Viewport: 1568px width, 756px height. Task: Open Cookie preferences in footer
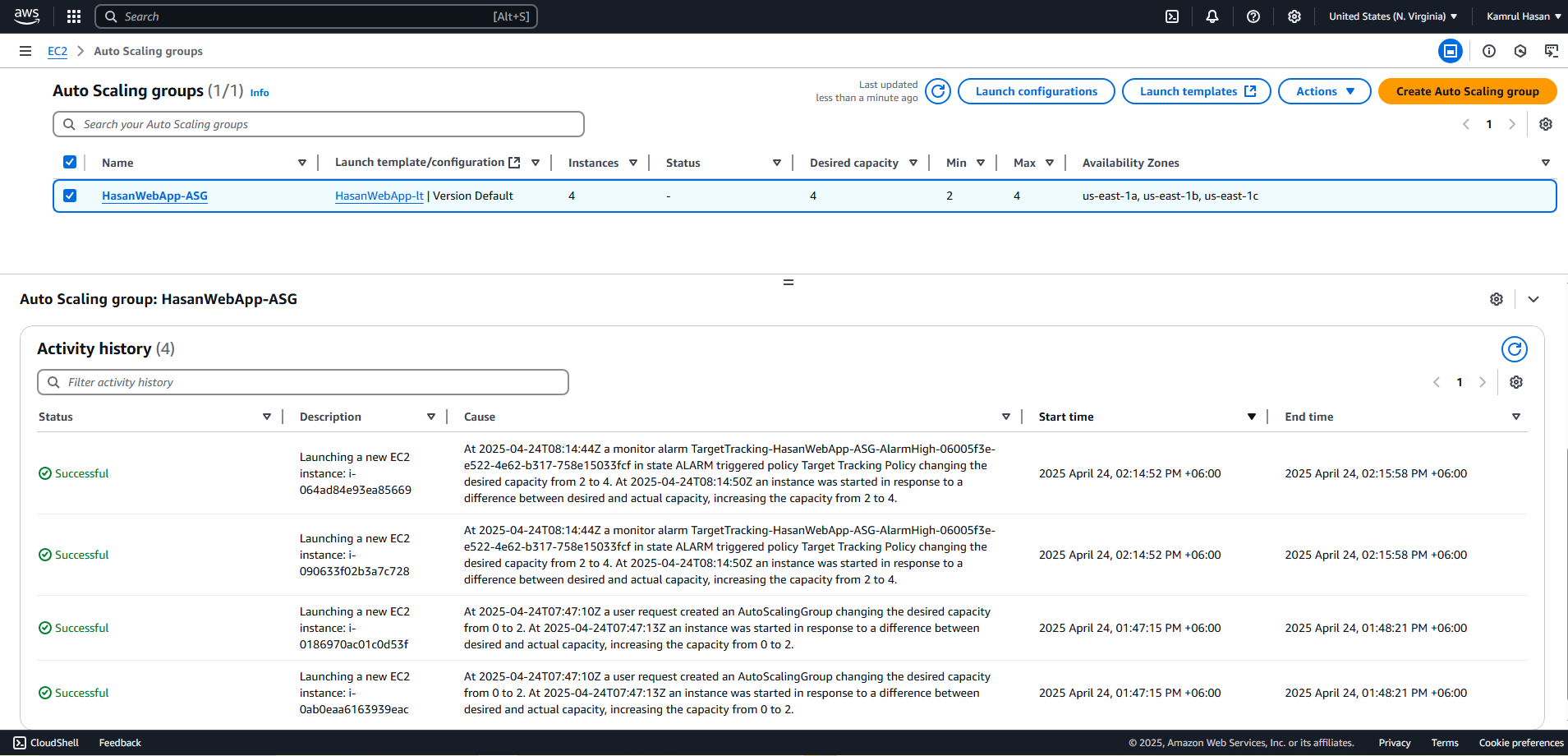(1521, 743)
